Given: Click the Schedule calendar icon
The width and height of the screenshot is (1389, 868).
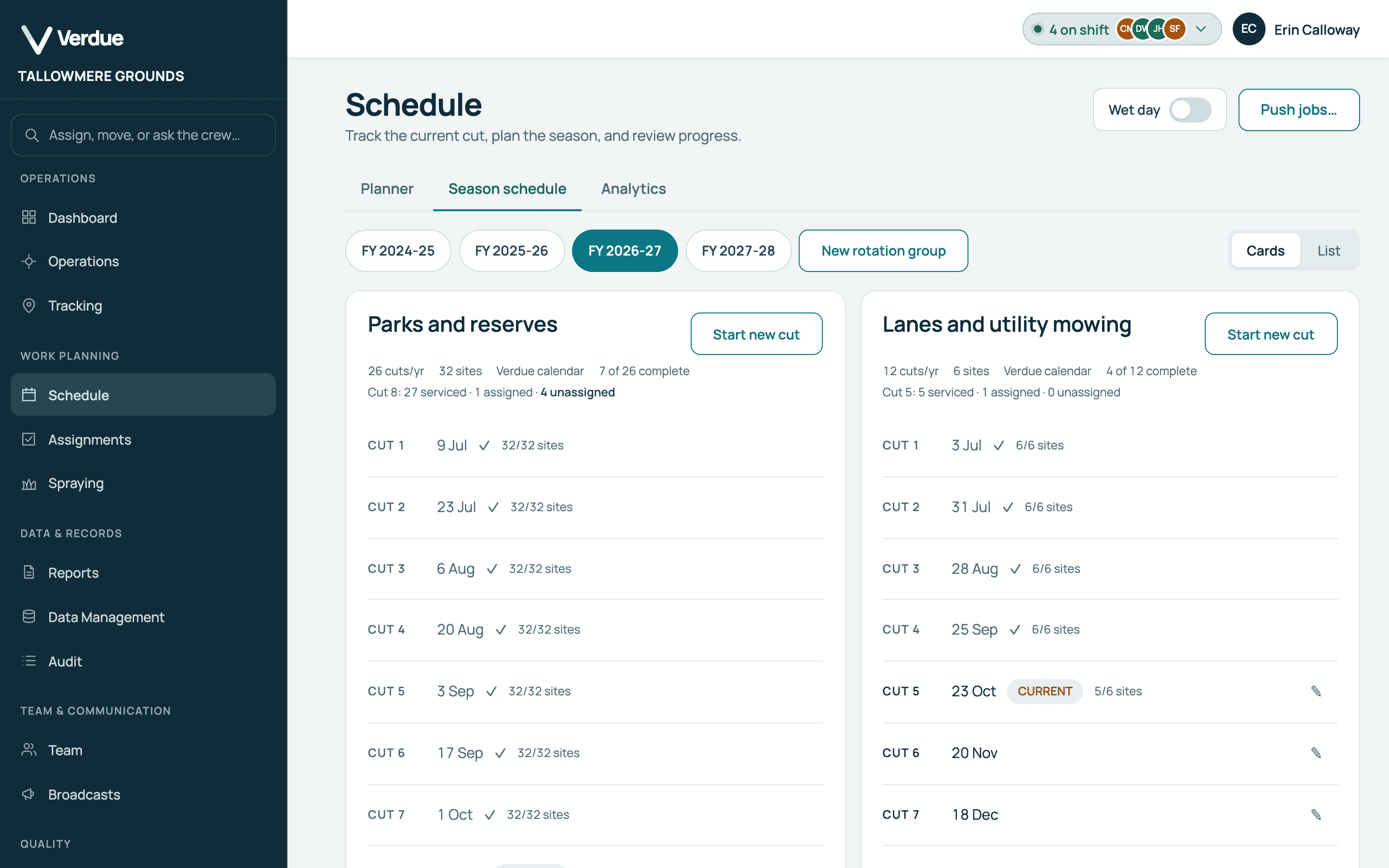Looking at the screenshot, I should pos(29,395).
